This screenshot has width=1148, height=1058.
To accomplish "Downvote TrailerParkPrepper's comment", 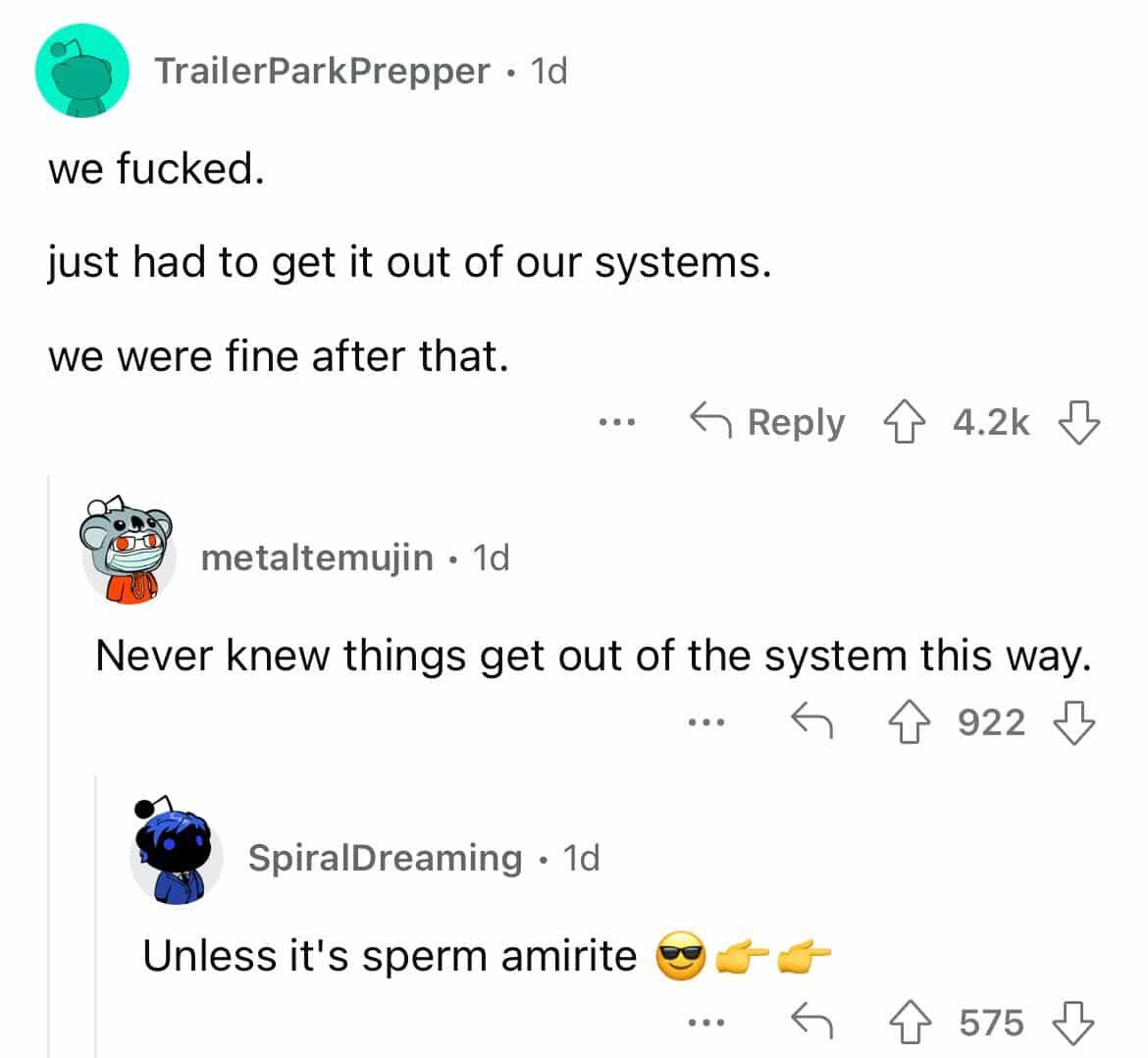I will [1076, 423].
